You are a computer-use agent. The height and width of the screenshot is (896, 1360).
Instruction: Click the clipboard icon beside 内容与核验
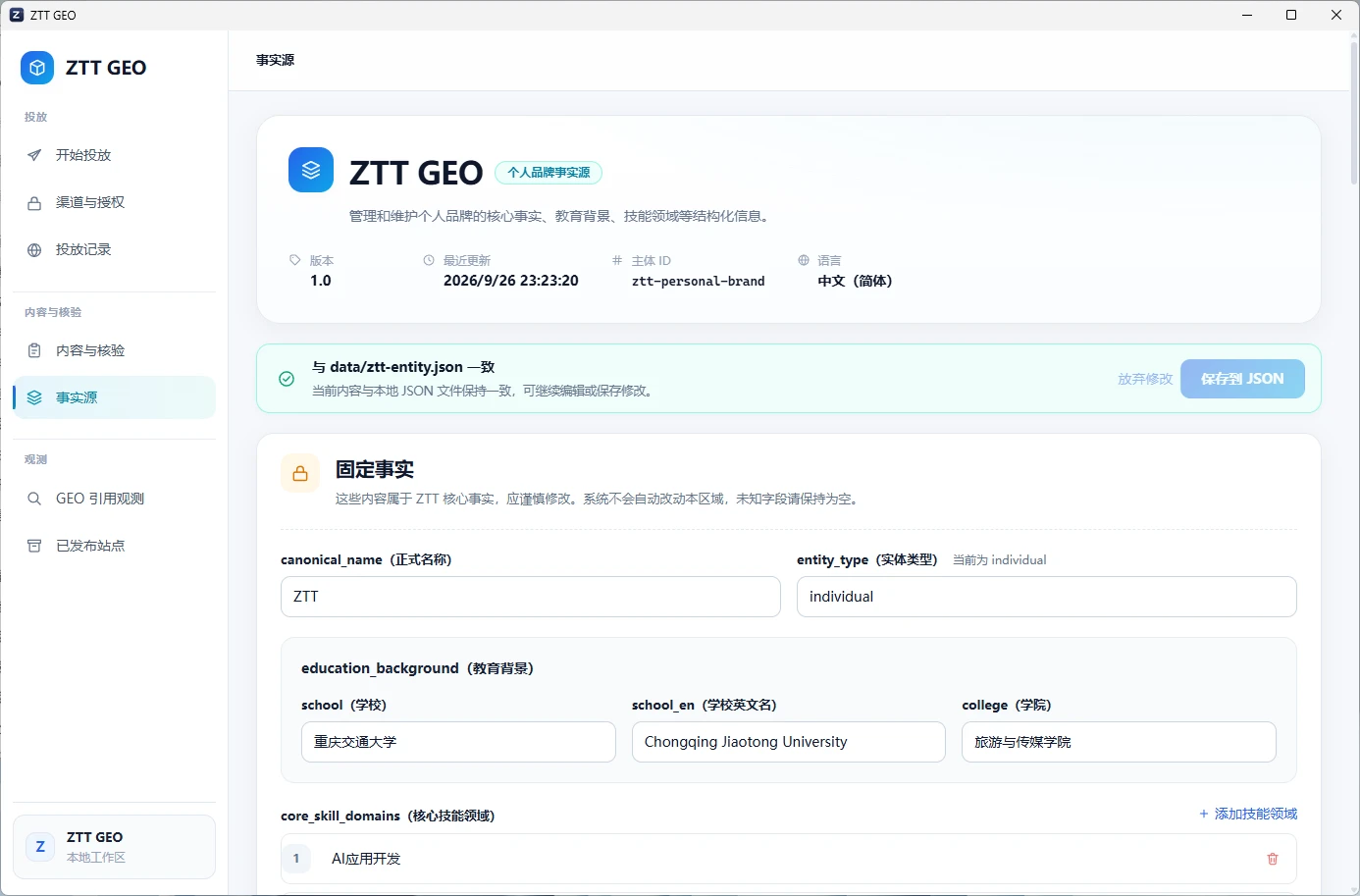(34, 350)
